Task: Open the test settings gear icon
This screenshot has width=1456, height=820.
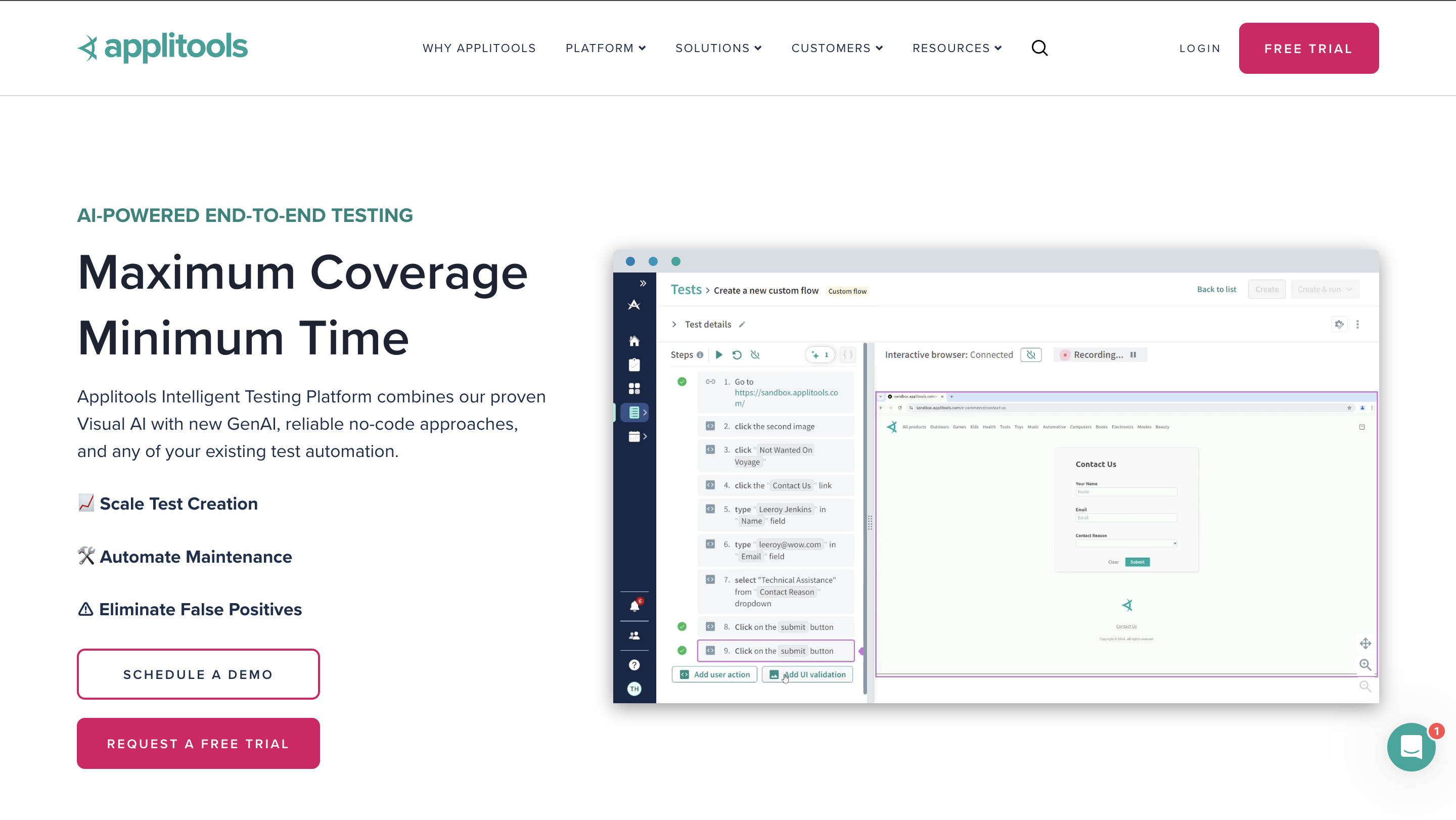Action: tap(1339, 324)
